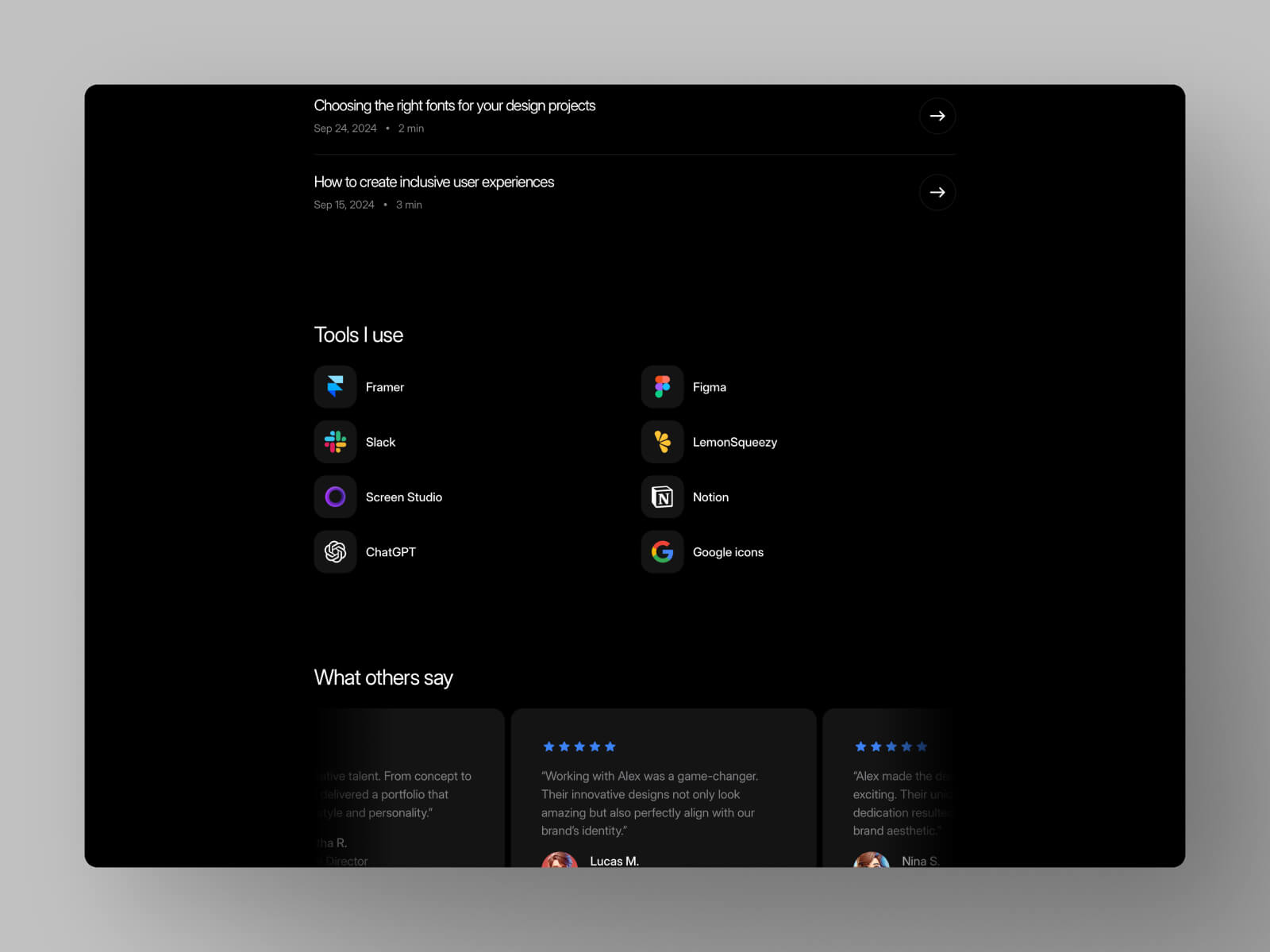
Task: Open 'How to create inclusive user experiences' title
Action: coord(433,182)
